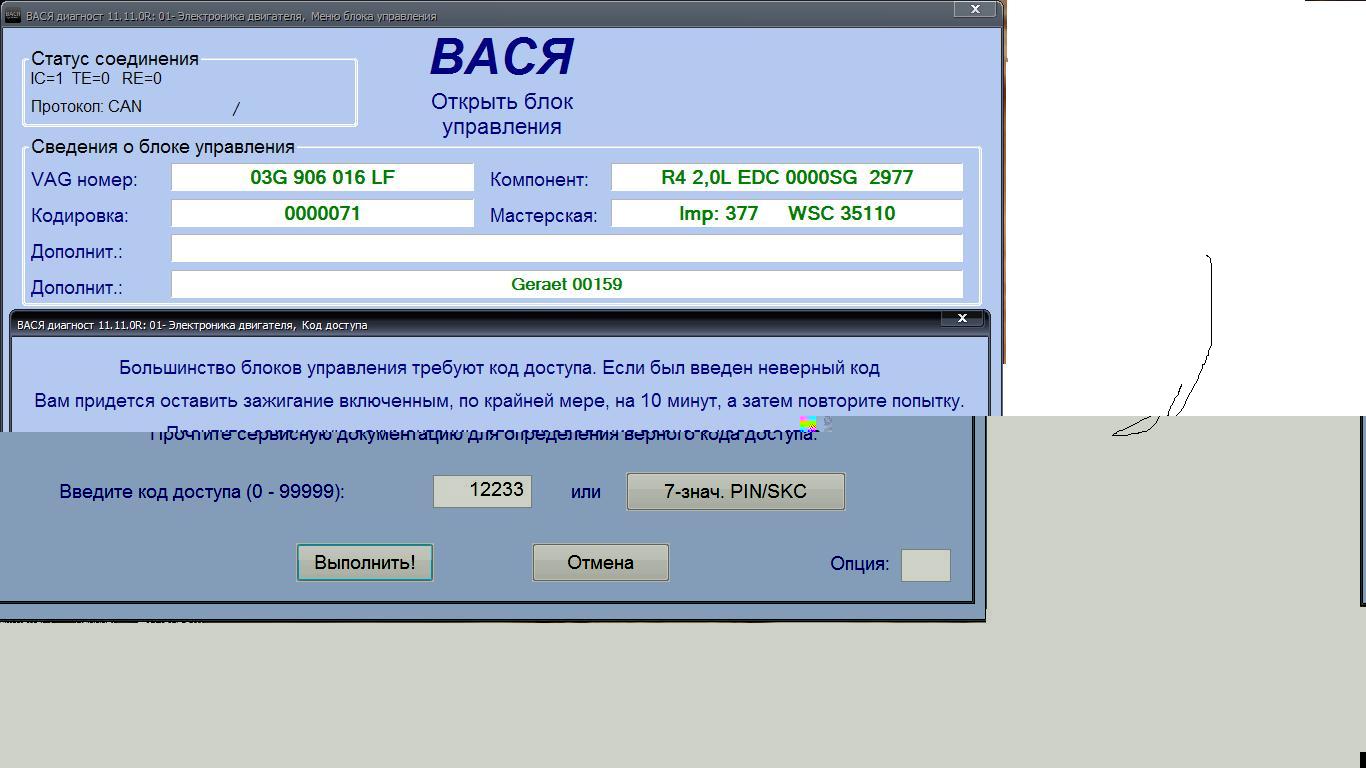This screenshot has width=1366, height=768.
Task: Click the main window title bar text
Action: coord(230,16)
